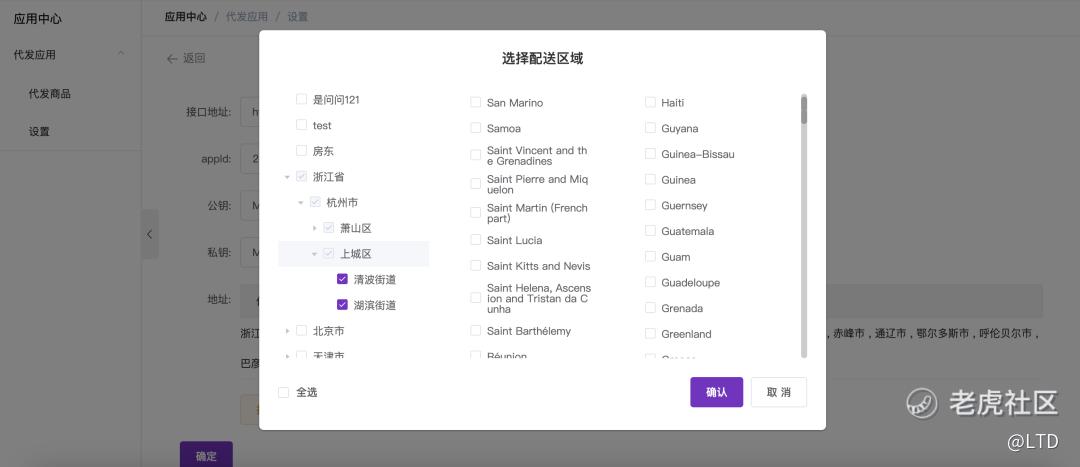Uncheck the 清波街道 checkbox
1080x467 pixels.
pos(342,279)
